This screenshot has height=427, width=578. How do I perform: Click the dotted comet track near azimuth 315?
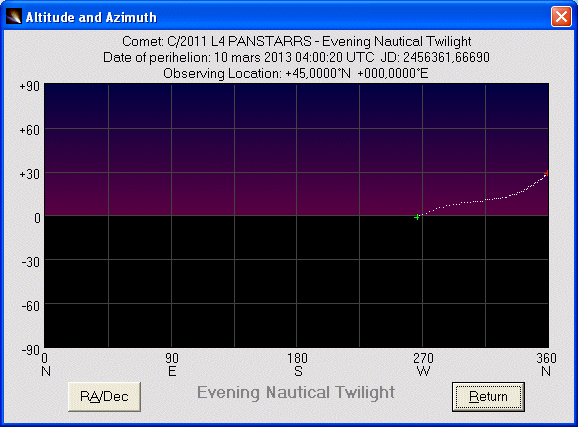tap(486, 200)
